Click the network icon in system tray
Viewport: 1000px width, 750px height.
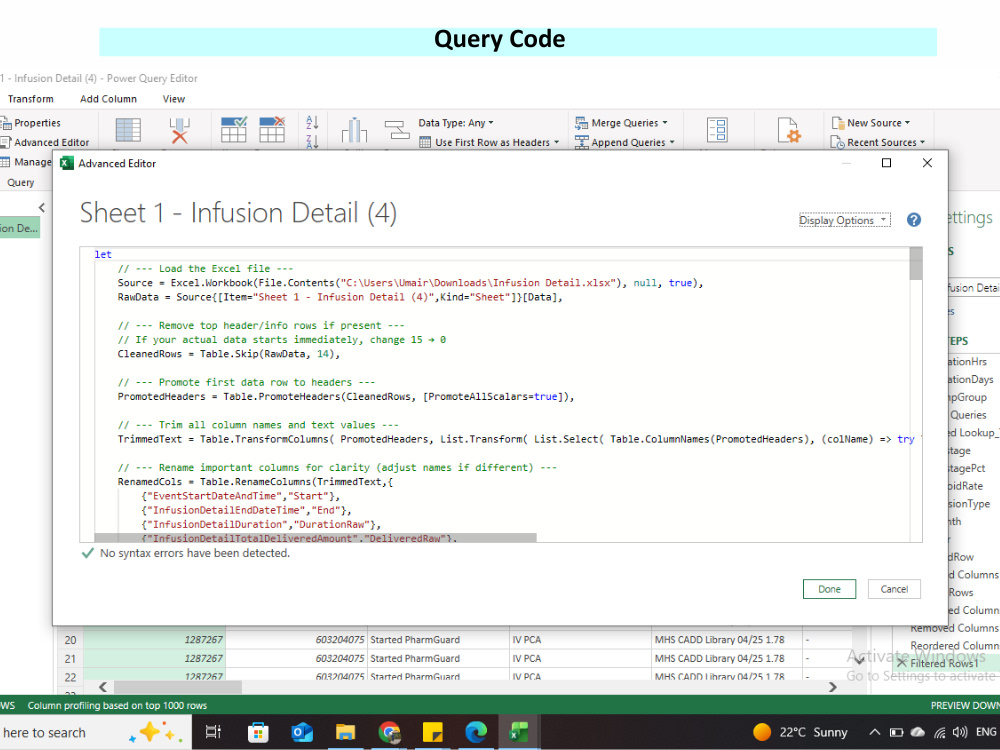[939, 732]
